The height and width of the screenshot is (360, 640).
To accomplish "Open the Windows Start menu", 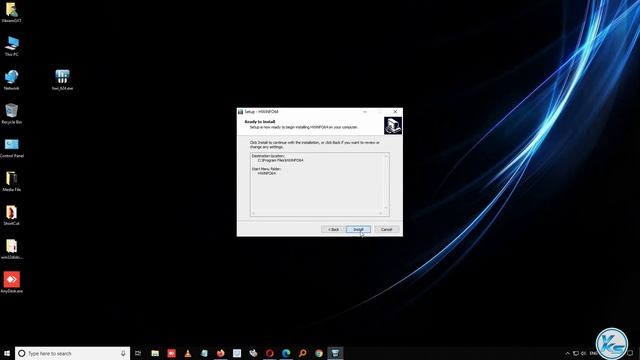I will click(x=7, y=353).
